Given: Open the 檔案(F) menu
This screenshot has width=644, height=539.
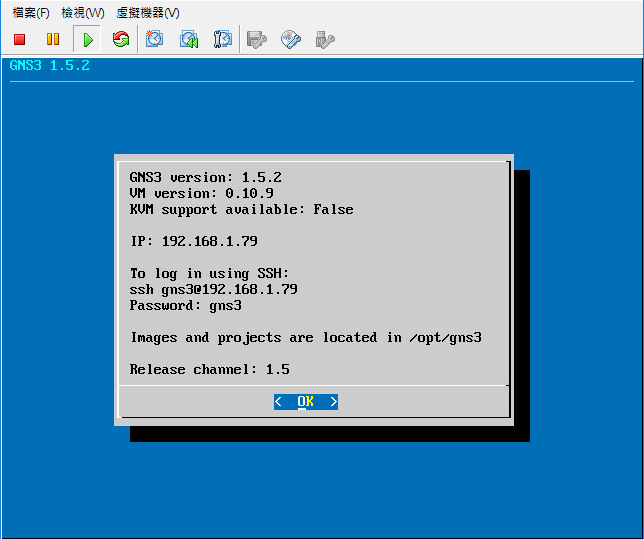Looking at the screenshot, I should (x=31, y=13).
